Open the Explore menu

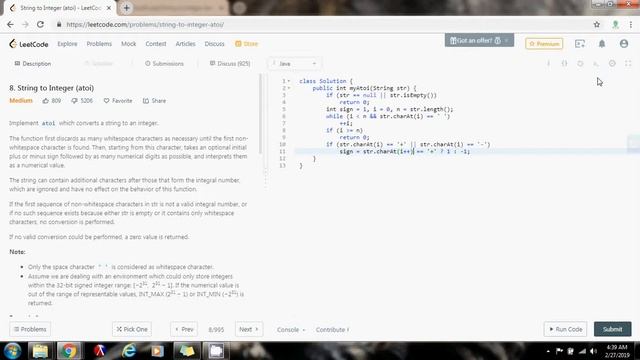point(67,44)
